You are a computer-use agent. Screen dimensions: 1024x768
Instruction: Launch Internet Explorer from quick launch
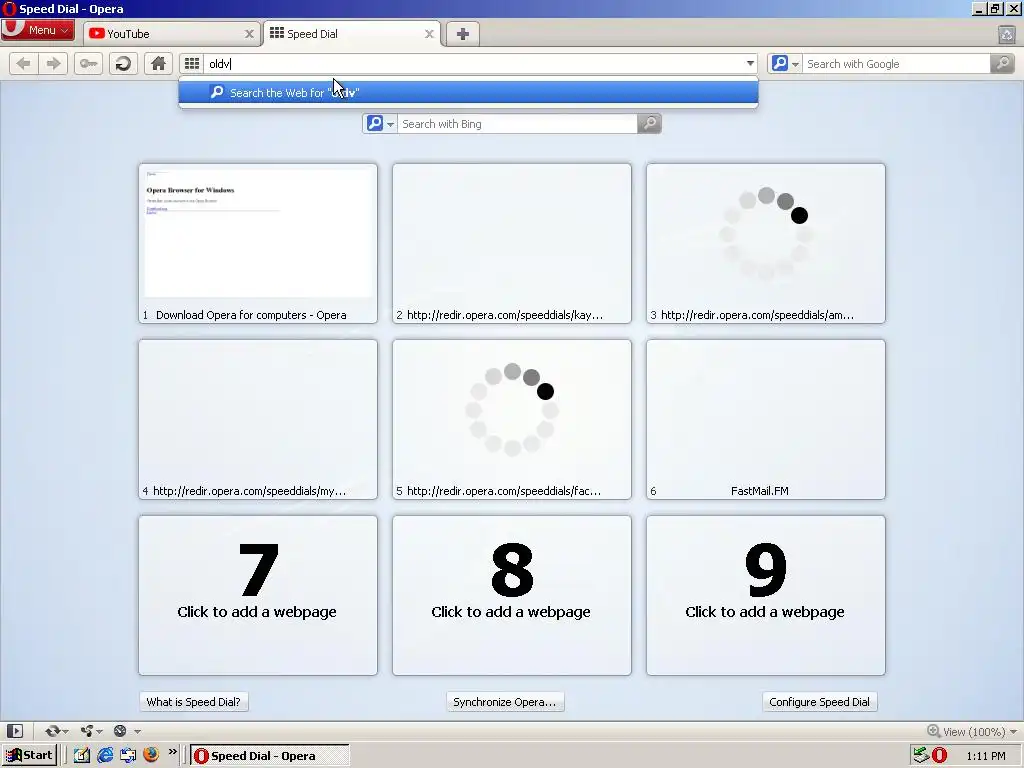(x=104, y=755)
